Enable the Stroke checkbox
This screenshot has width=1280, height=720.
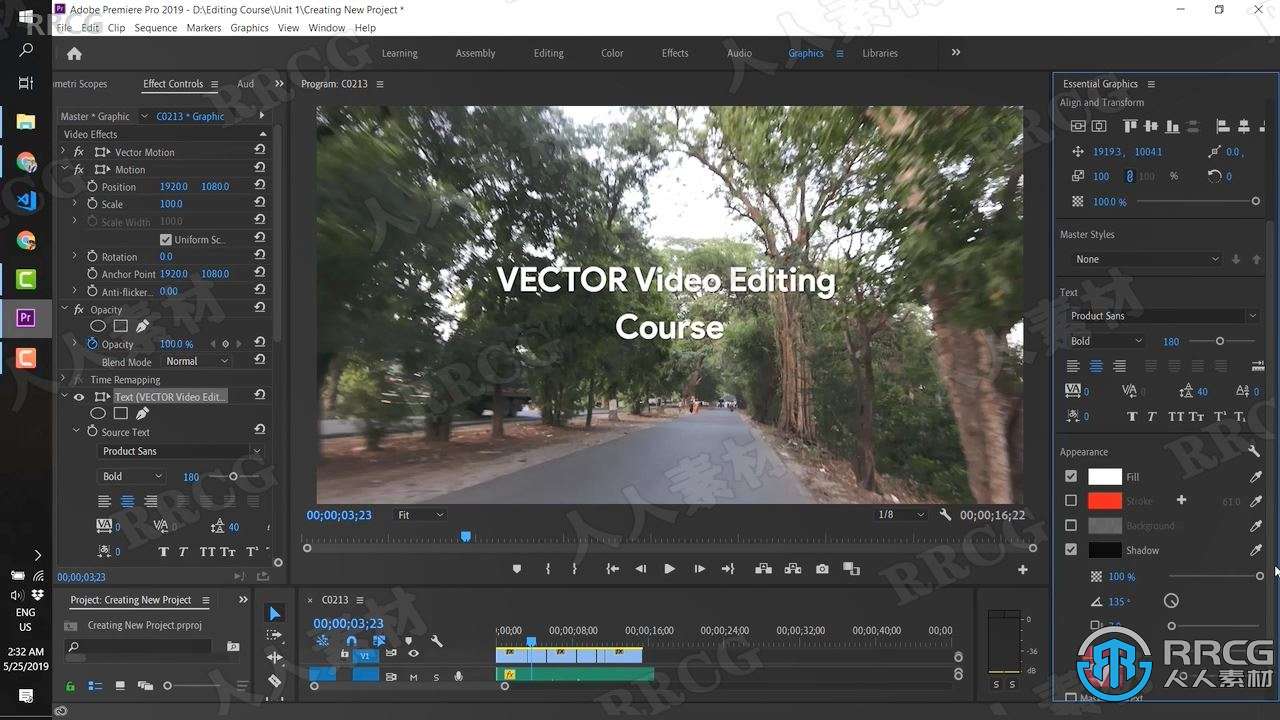[1071, 501]
